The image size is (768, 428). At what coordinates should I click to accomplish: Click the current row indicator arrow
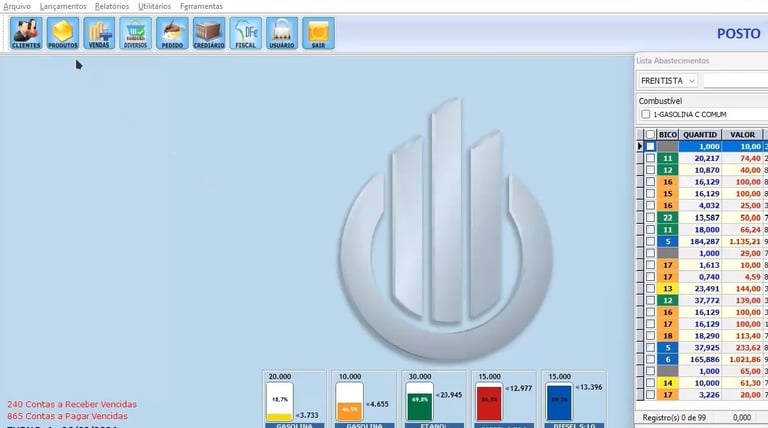pos(640,146)
